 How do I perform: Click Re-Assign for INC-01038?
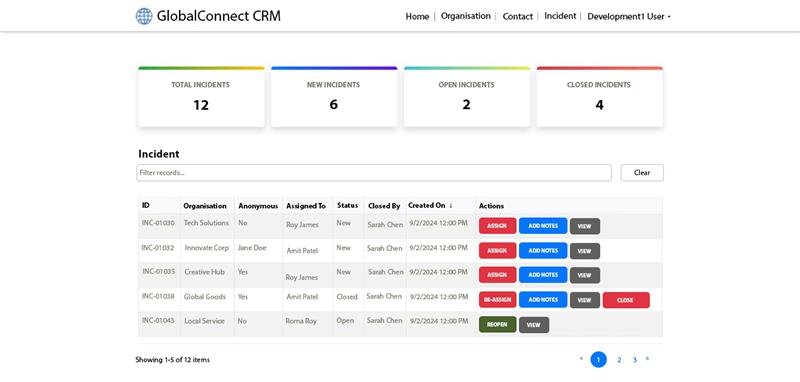(497, 300)
